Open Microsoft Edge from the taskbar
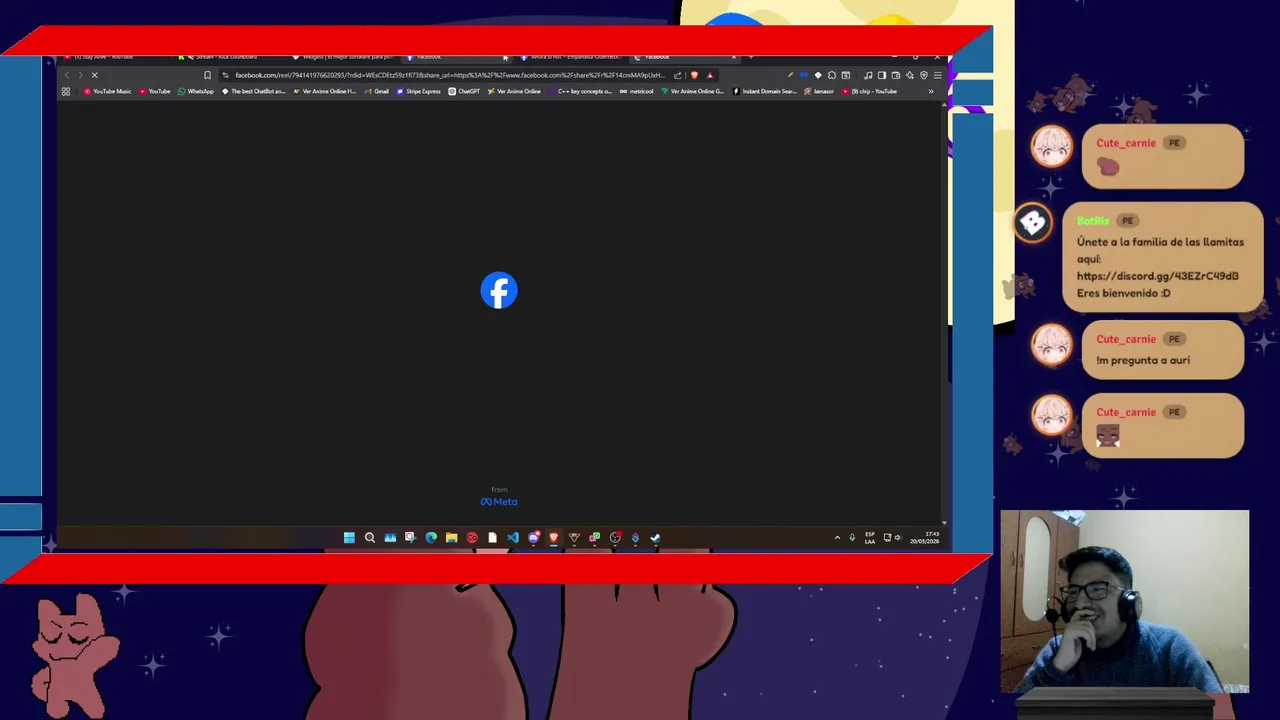The height and width of the screenshot is (720, 1280). [x=431, y=538]
